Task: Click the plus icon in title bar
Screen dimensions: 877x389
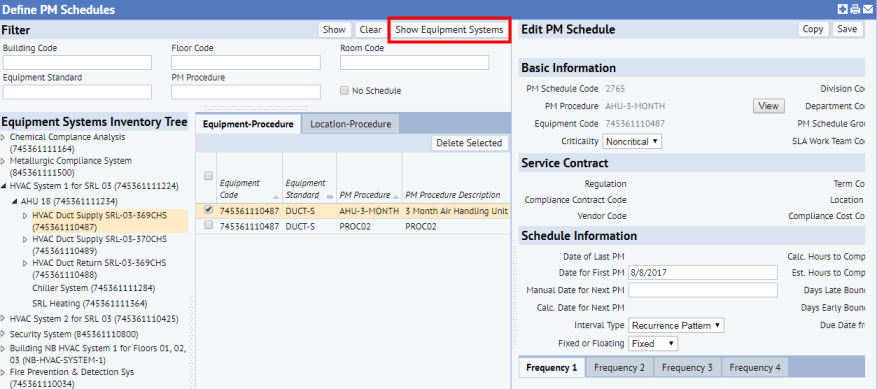Action: [843, 9]
